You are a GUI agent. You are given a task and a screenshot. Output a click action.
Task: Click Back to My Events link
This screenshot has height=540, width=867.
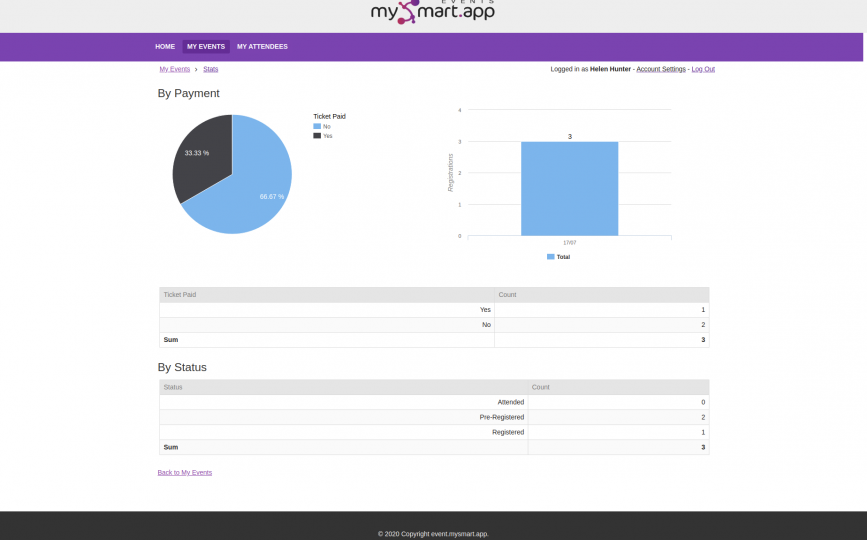(185, 473)
